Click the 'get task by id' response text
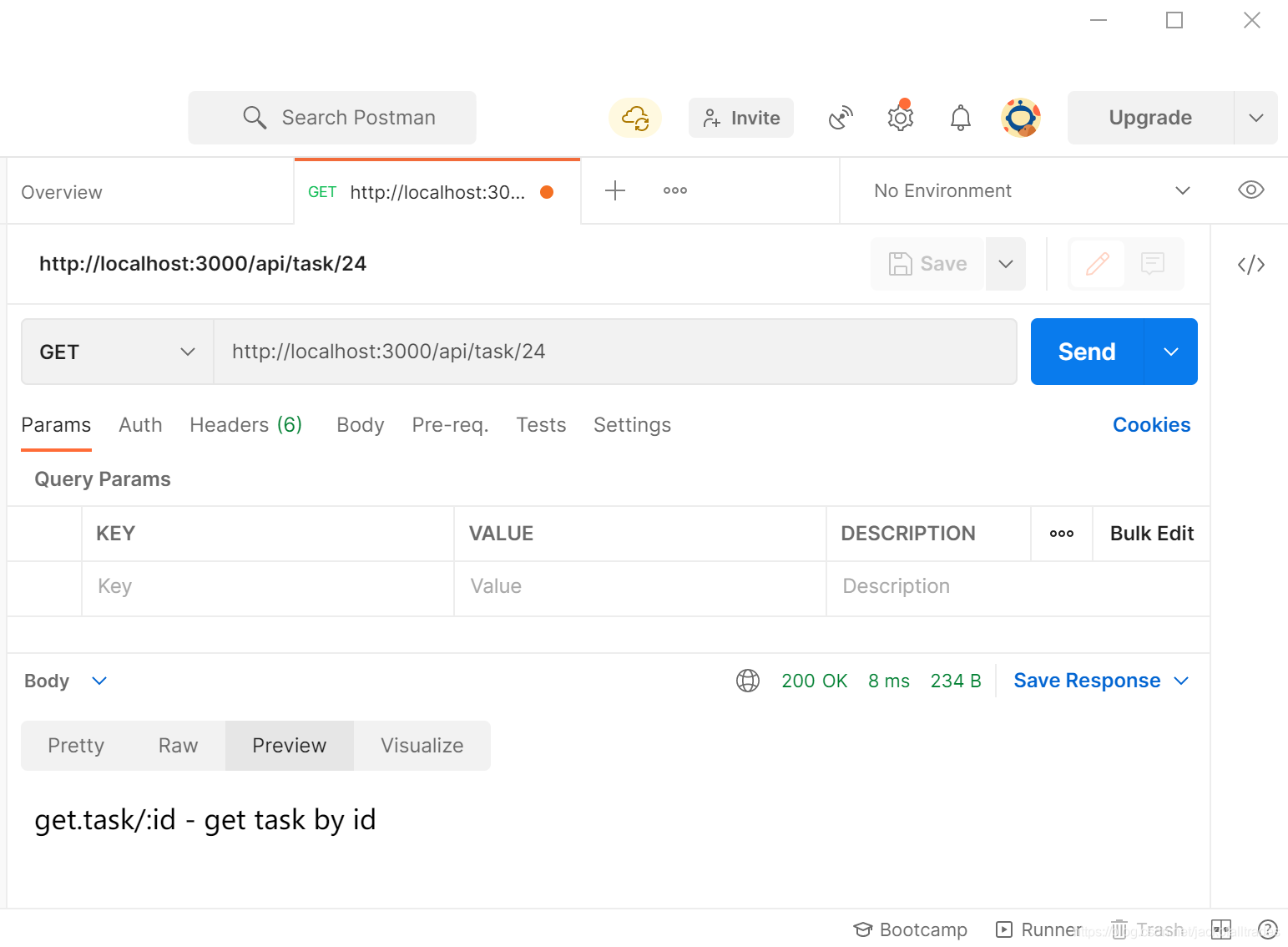The image size is (1288, 947). click(x=290, y=820)
